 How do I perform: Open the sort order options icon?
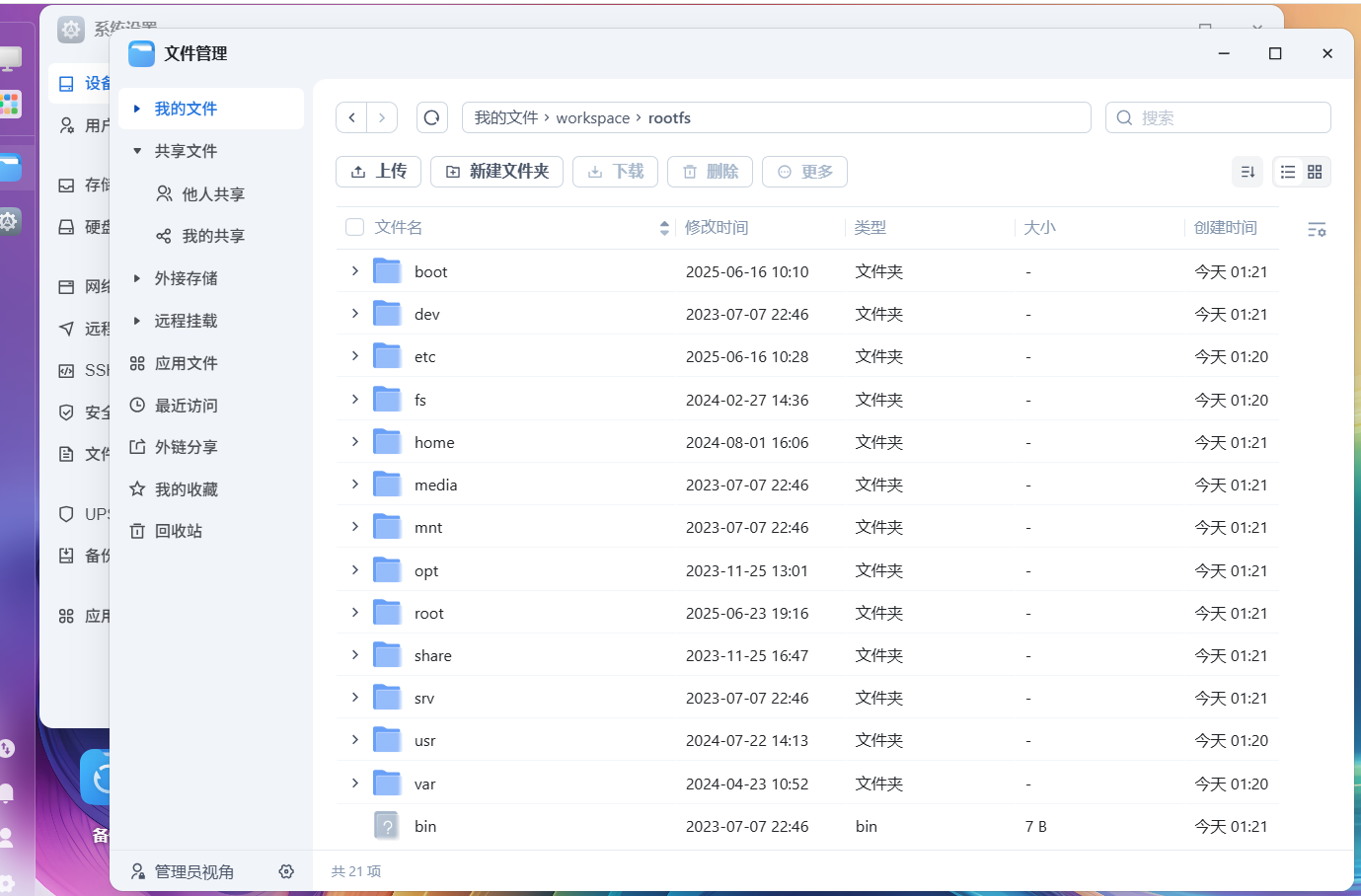point(1248,172)
